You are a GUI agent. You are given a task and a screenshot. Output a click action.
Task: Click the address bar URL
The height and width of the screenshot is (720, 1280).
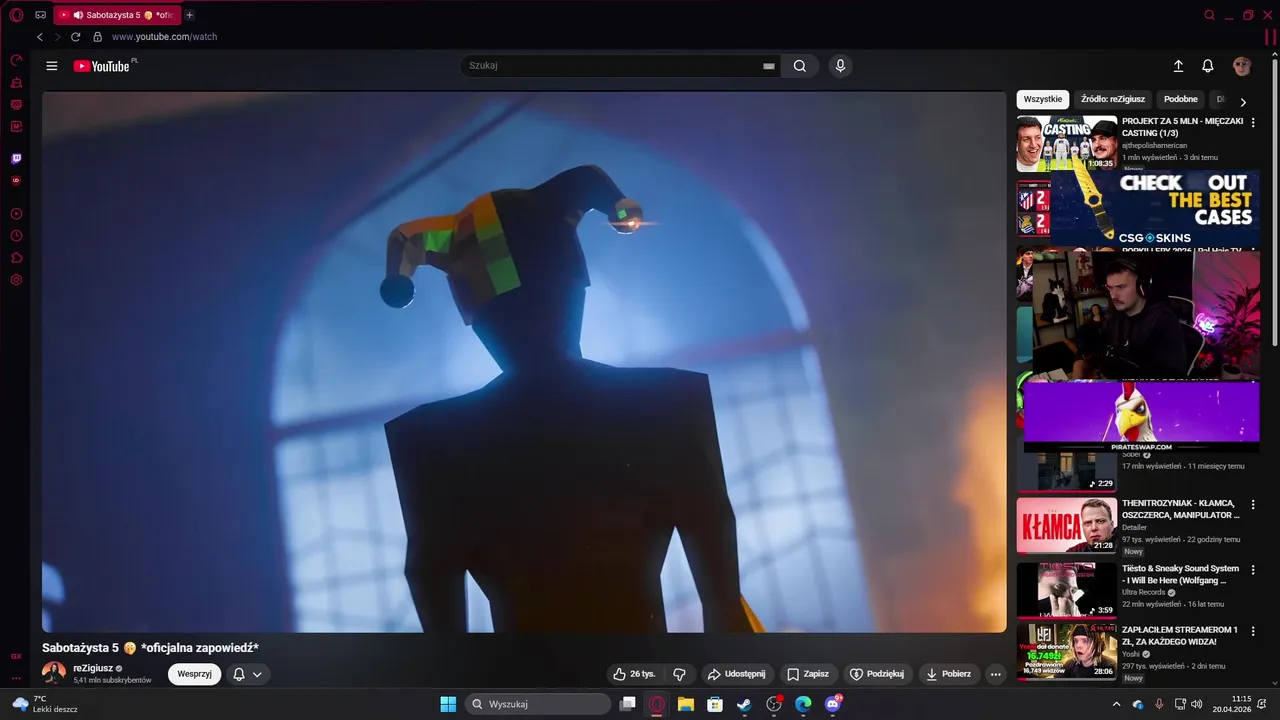tap(164, 37)
